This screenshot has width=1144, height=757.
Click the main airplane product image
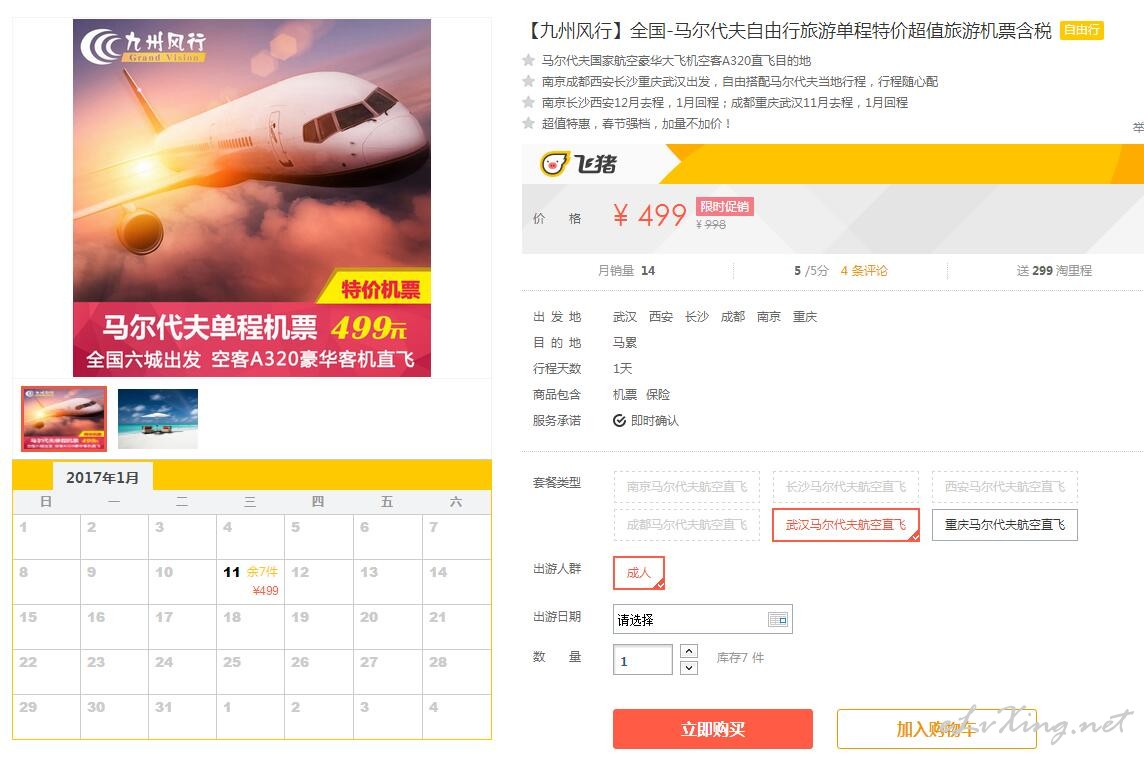point(252,198)
